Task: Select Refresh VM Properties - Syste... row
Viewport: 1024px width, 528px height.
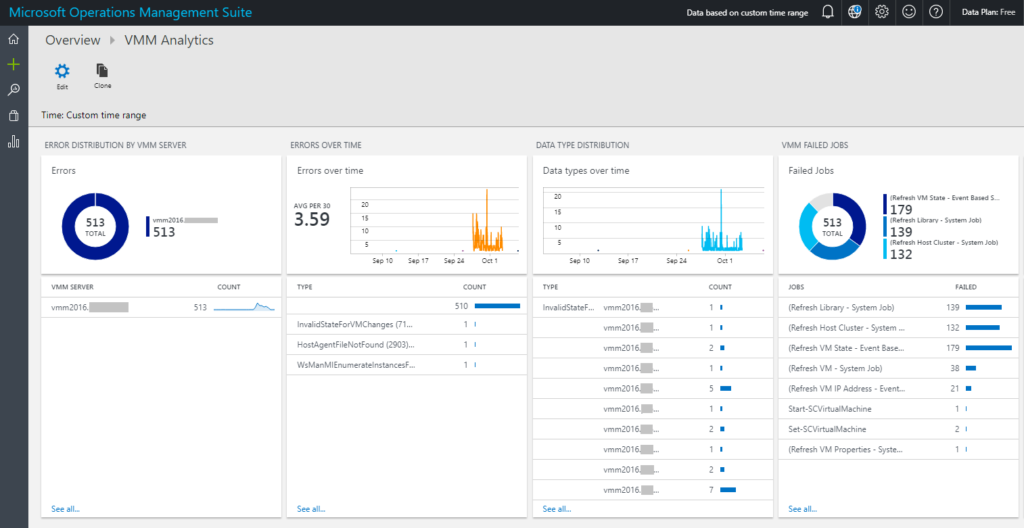Action: (899, 450)
